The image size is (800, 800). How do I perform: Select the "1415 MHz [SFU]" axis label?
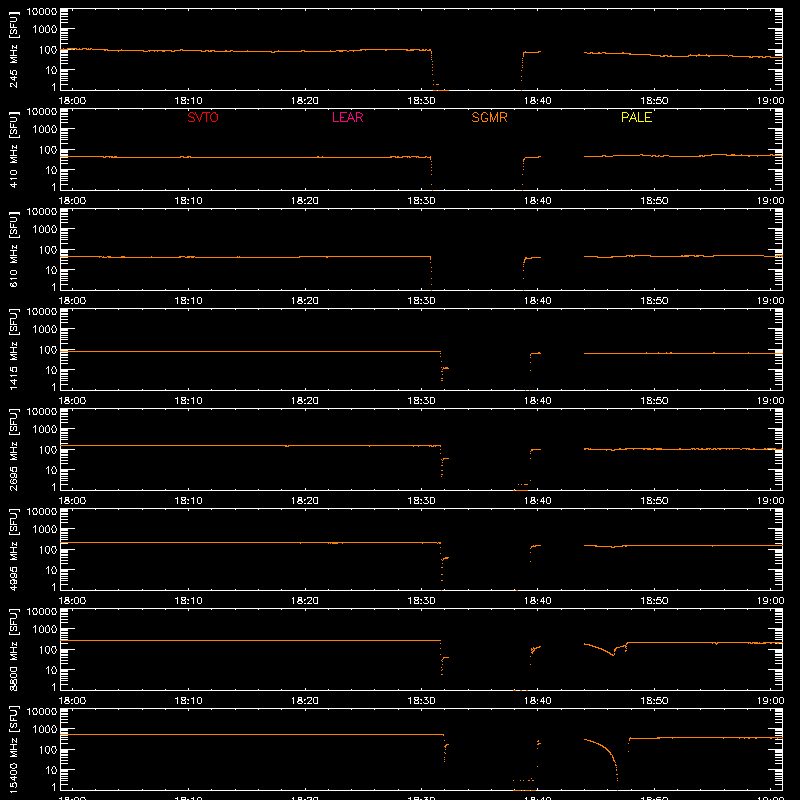point(13,349)
